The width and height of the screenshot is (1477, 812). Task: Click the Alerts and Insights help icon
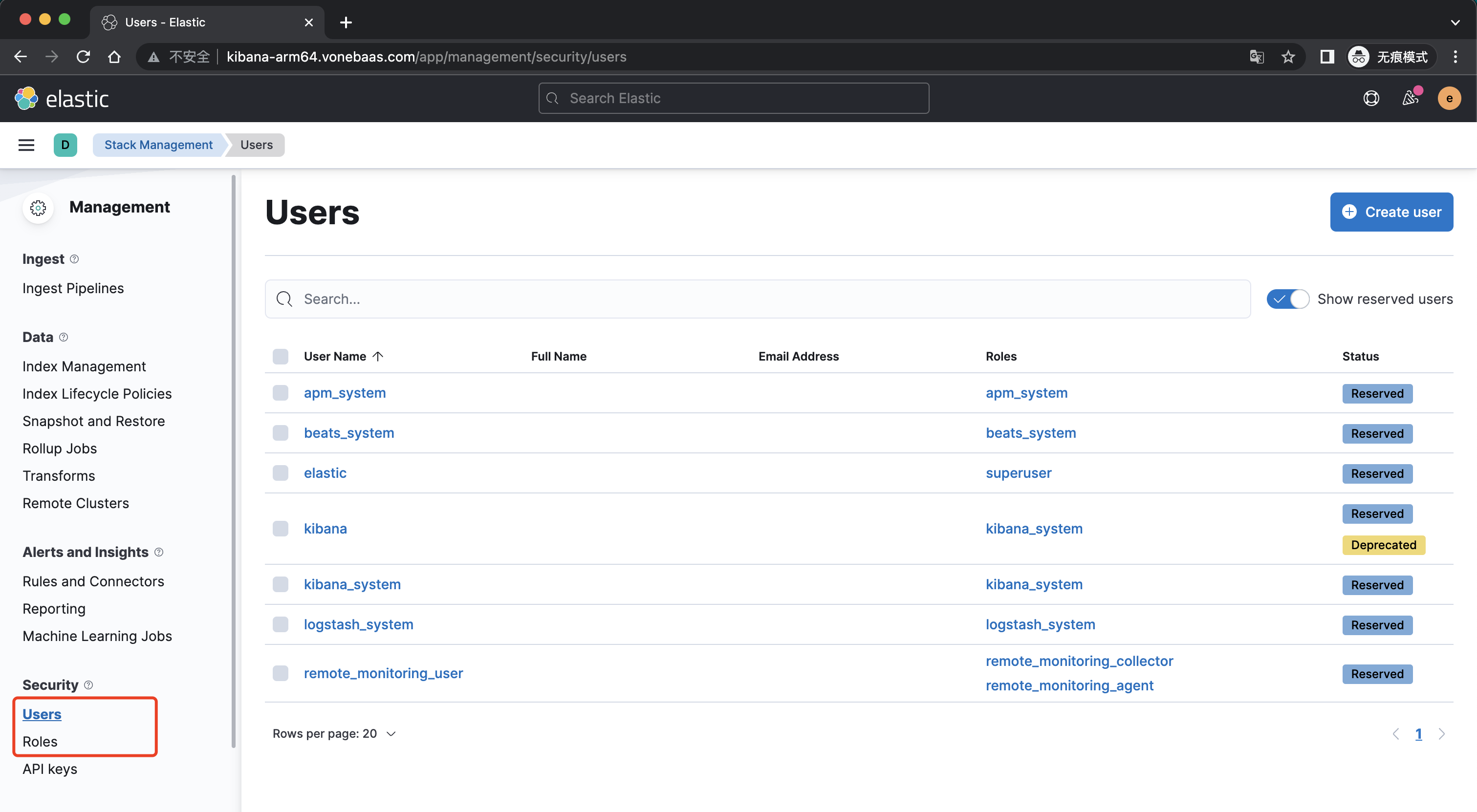(x=159, y=552)
